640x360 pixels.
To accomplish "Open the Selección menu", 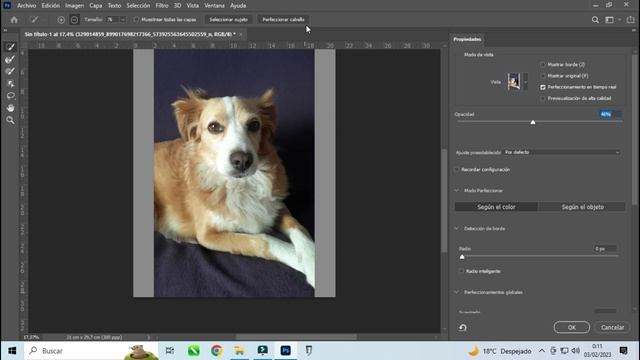I will tap(138, 6).
